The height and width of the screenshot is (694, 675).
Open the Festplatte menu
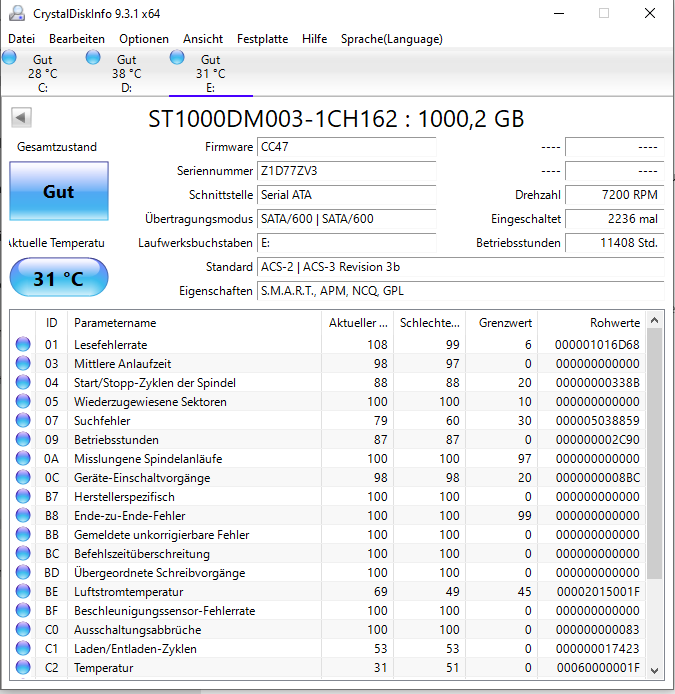coord(262,39)
